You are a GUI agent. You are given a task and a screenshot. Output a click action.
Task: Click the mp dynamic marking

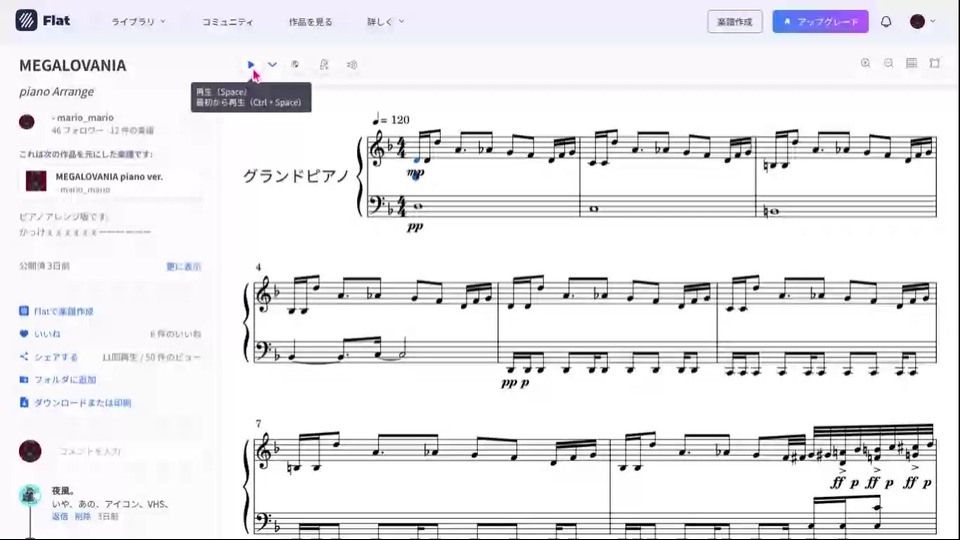pyautogui.click(x=416, y=173)
